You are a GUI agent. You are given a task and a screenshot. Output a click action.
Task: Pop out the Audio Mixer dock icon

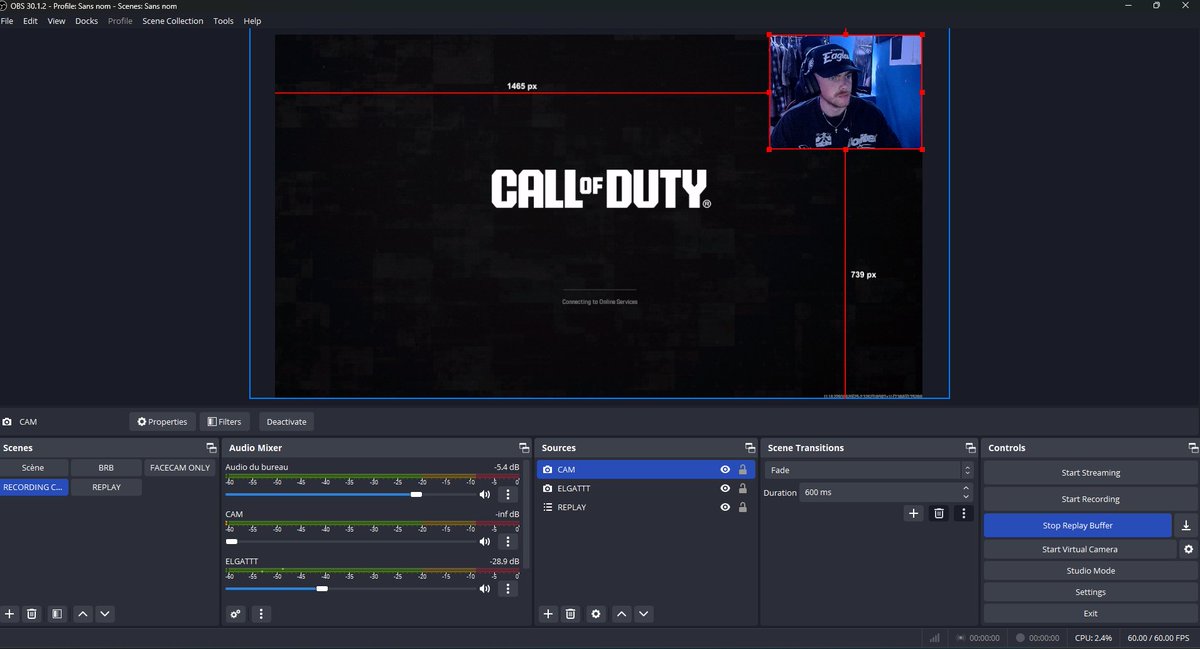pyautogui.click(x=523, y=448)
